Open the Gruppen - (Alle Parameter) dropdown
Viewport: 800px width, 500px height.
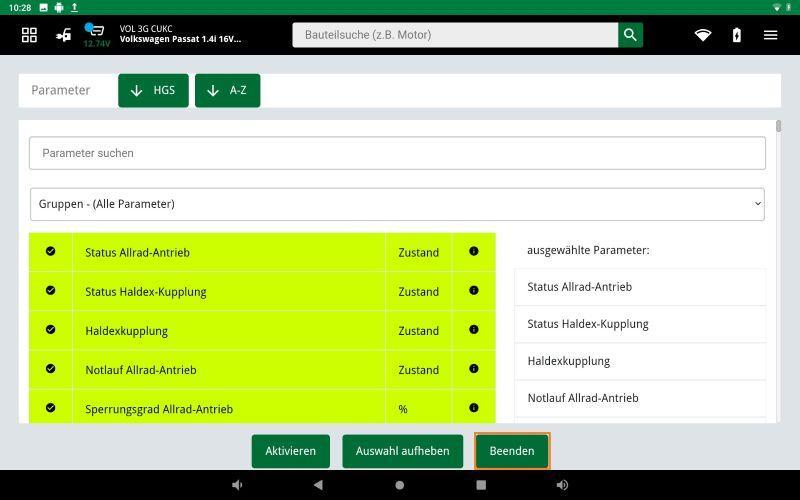[397, 204]
